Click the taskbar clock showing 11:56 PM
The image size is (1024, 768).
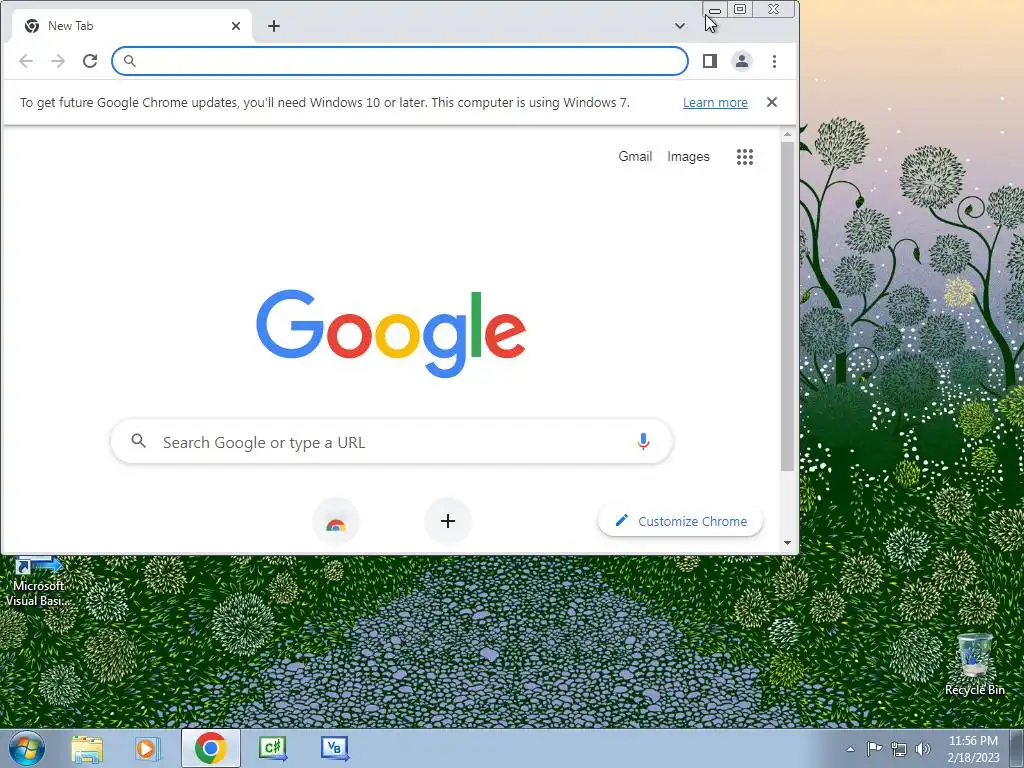point(973,749)
